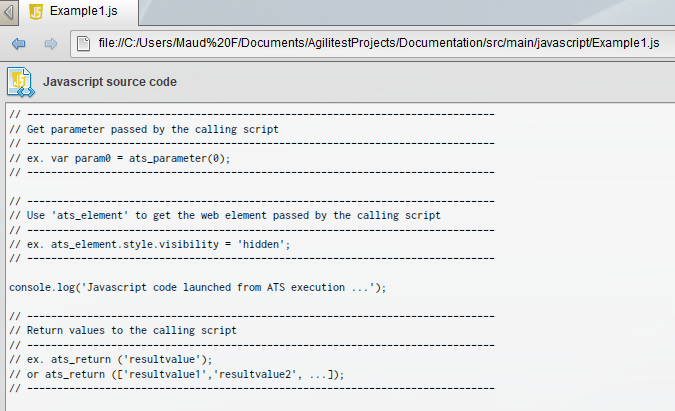Screen dimensions: 675x411
Task: Click the last dashed separator line at bottom
Action: pyautogui.click(x=252, y=388)
